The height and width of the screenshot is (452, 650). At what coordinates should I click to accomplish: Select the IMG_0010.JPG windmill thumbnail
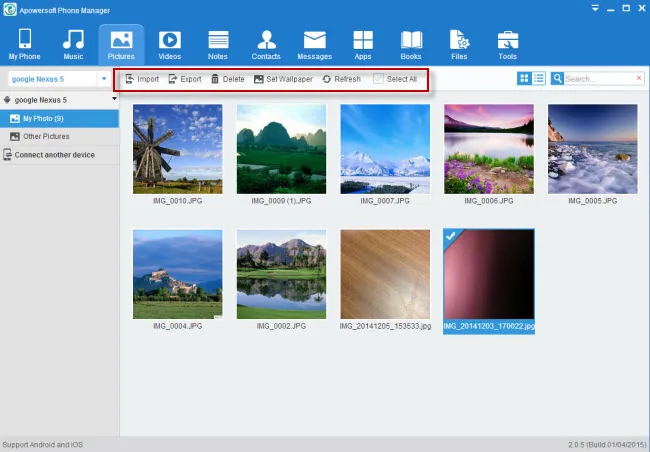point(177,149)
